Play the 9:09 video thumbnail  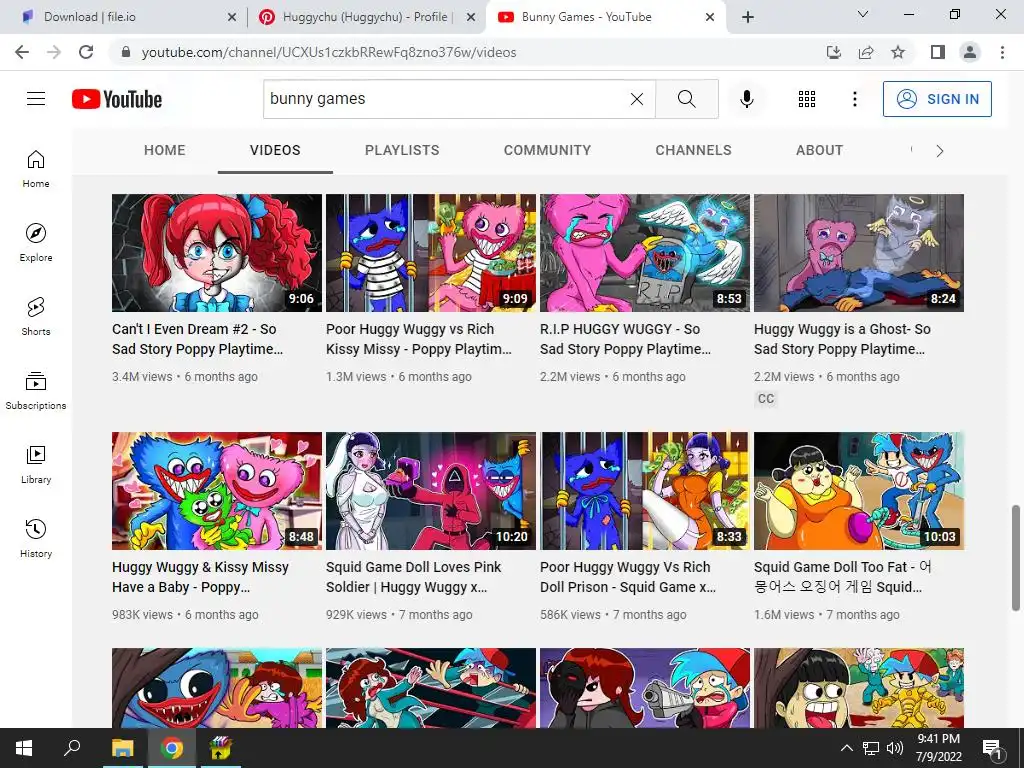pyautogui.click(x=431, y=253)
